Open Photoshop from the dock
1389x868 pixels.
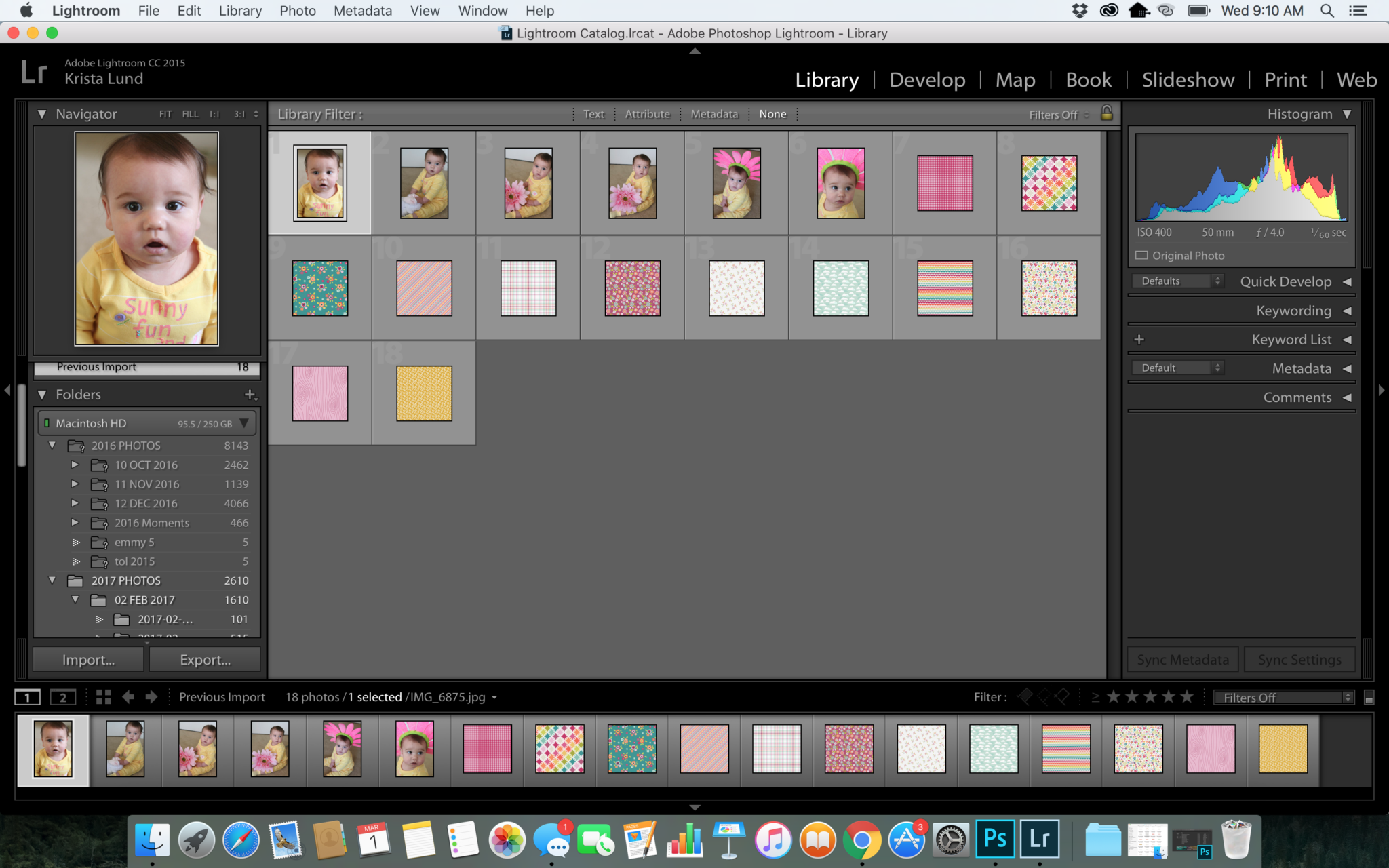click(x=995, y=839)
